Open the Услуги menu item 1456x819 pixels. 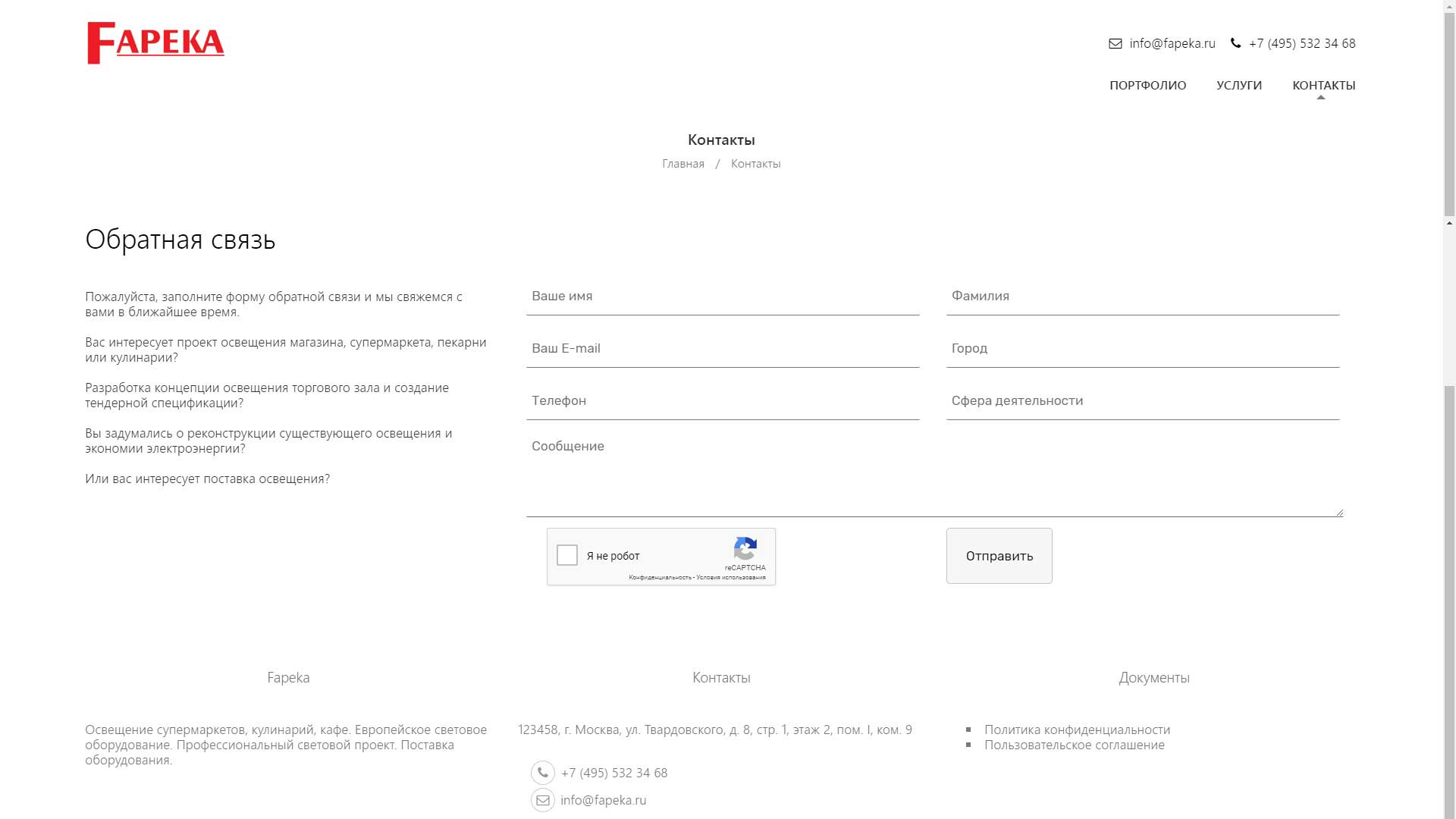click(x=1239, y=85)
